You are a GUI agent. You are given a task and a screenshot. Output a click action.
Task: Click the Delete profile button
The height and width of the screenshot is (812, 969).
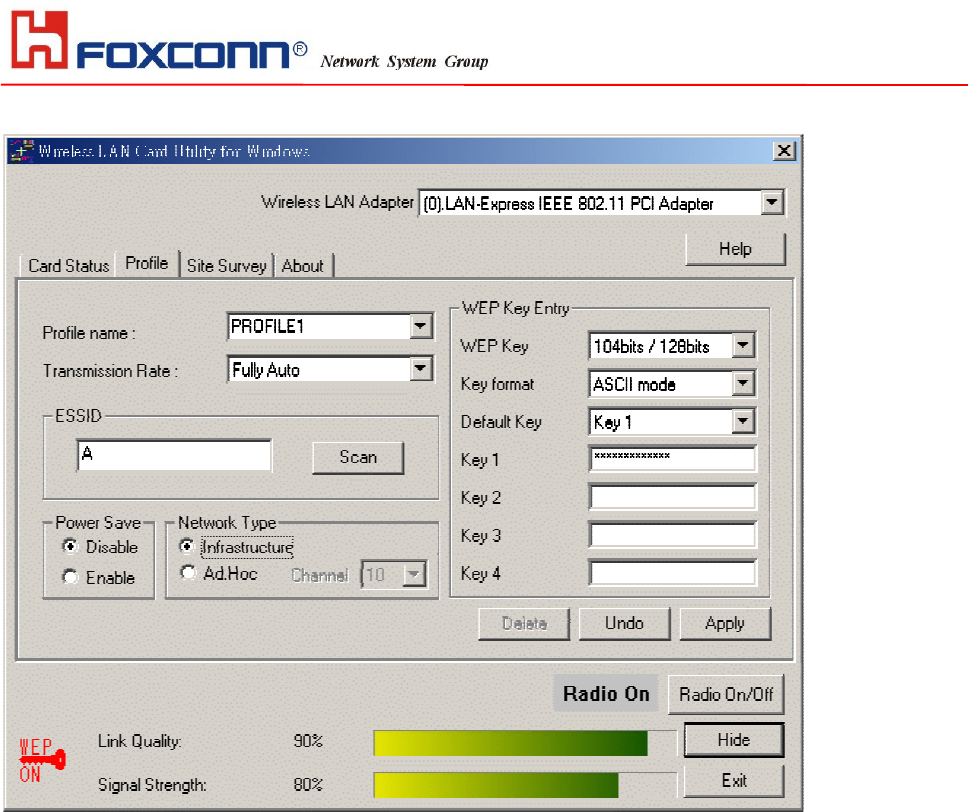[x=524, y=624]
